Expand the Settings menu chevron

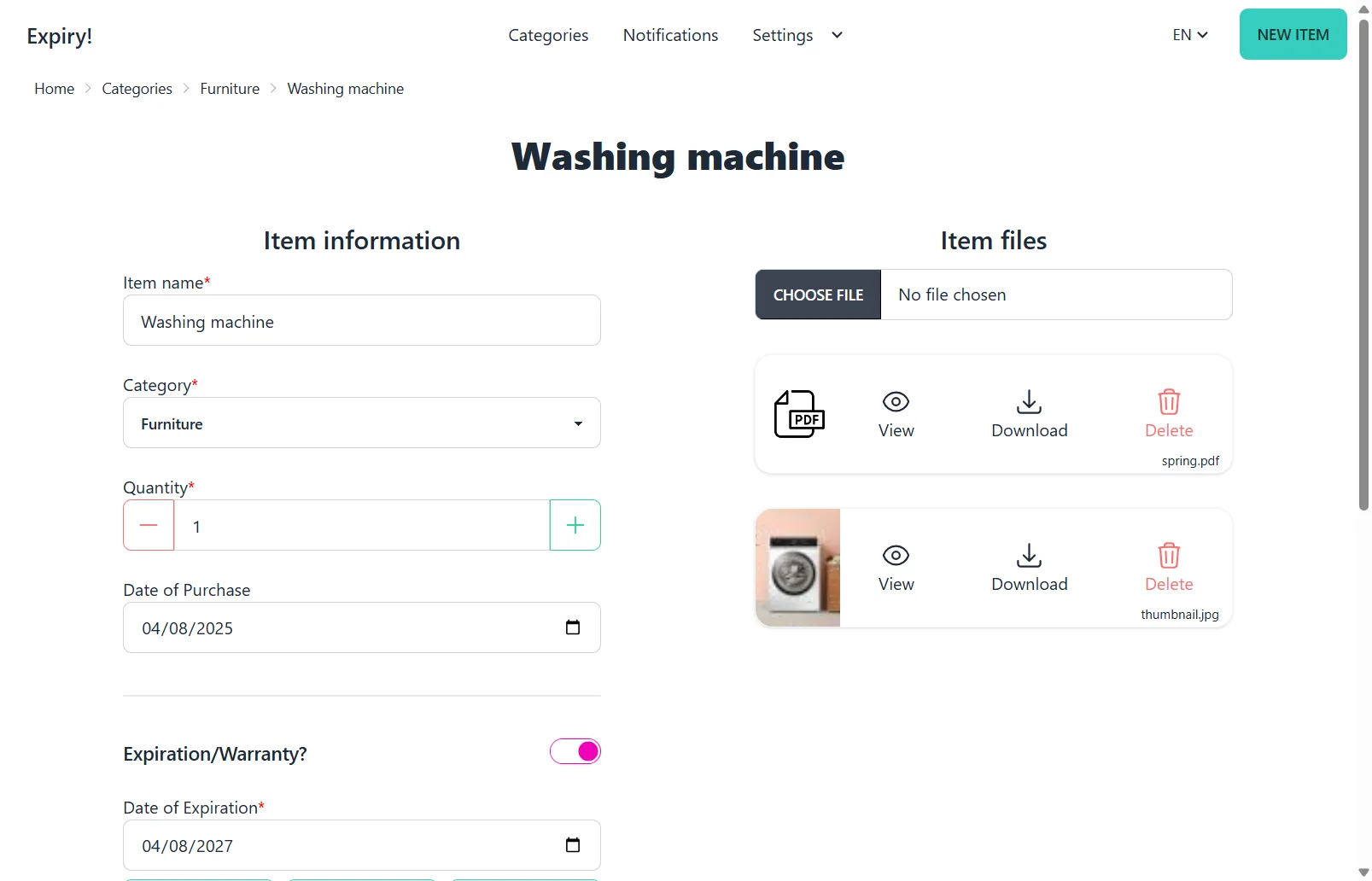pyautogui.click(x=837, y=35)
